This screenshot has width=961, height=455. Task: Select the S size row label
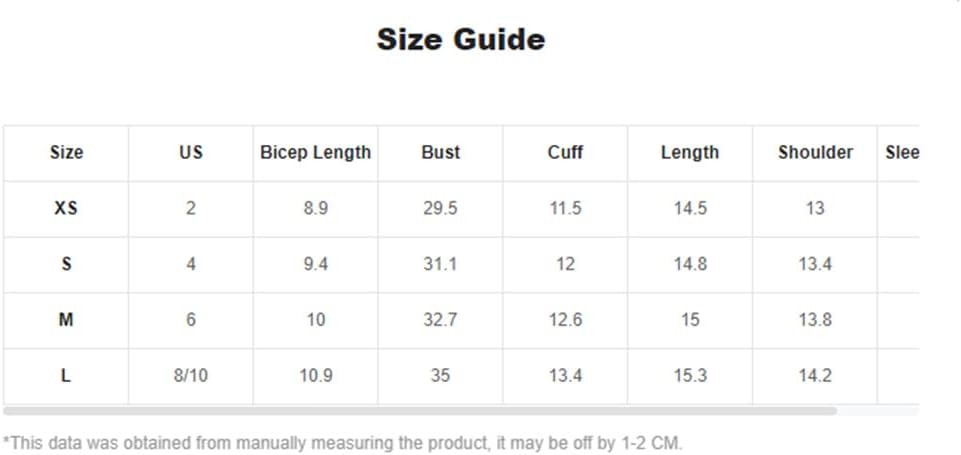click(66, 264)
